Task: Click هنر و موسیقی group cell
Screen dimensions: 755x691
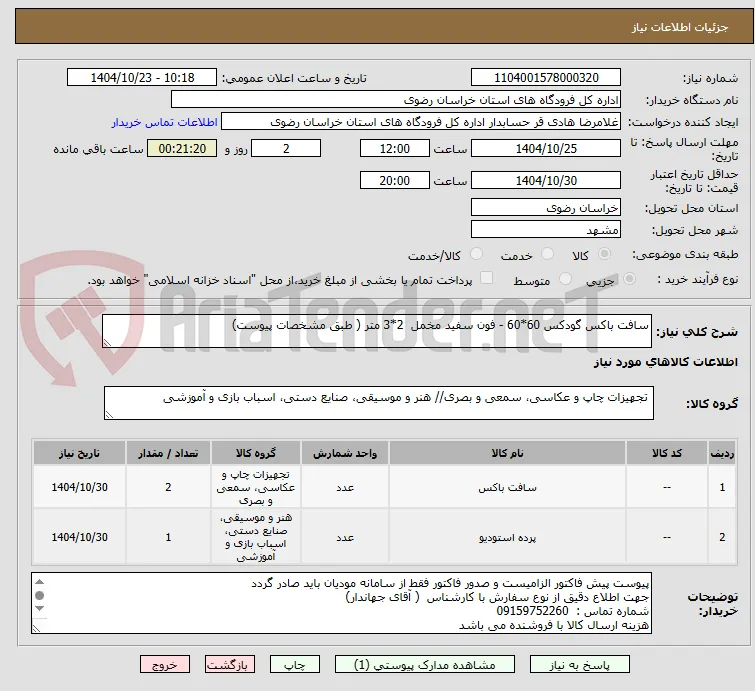Action: coord(256,537)
